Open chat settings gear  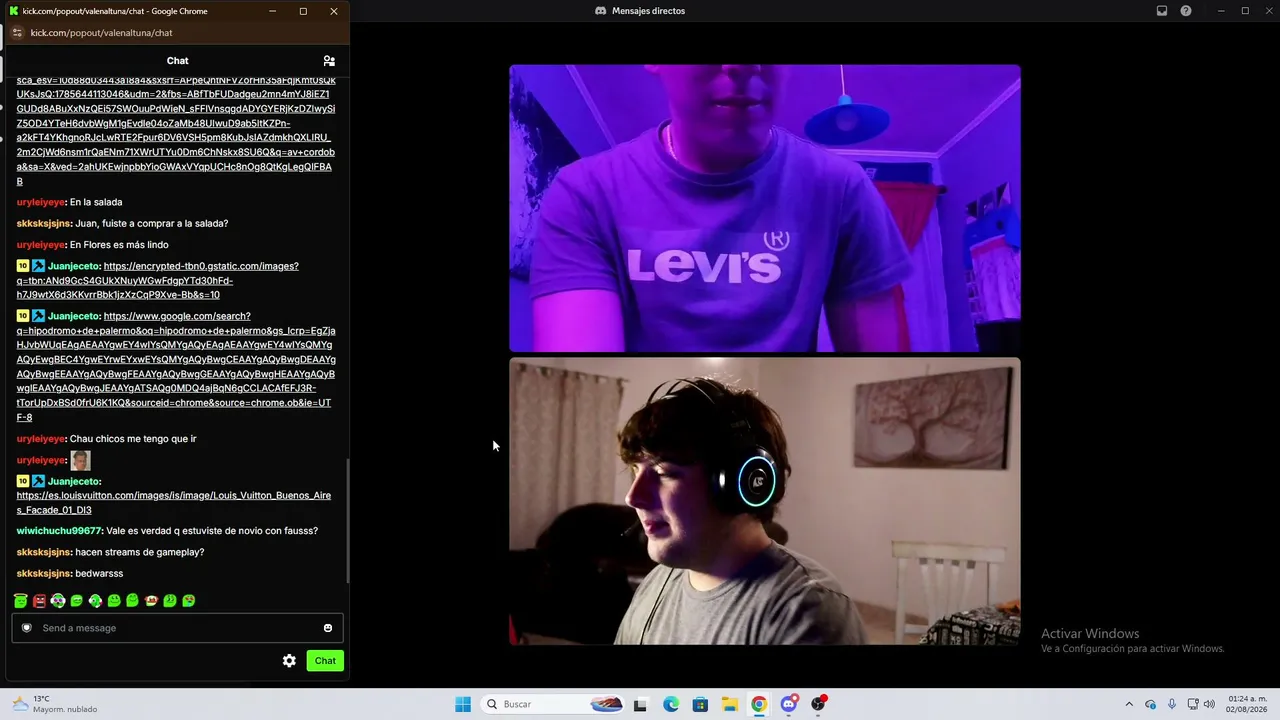pyautogui.click(x=289, y=661)
